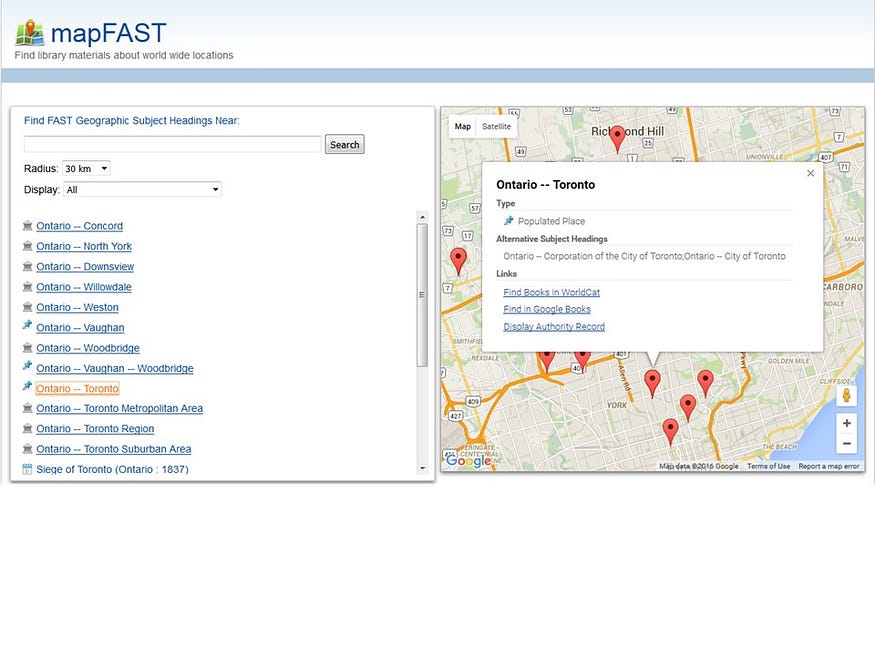Switch the map to Satellite view

[497, 127]
